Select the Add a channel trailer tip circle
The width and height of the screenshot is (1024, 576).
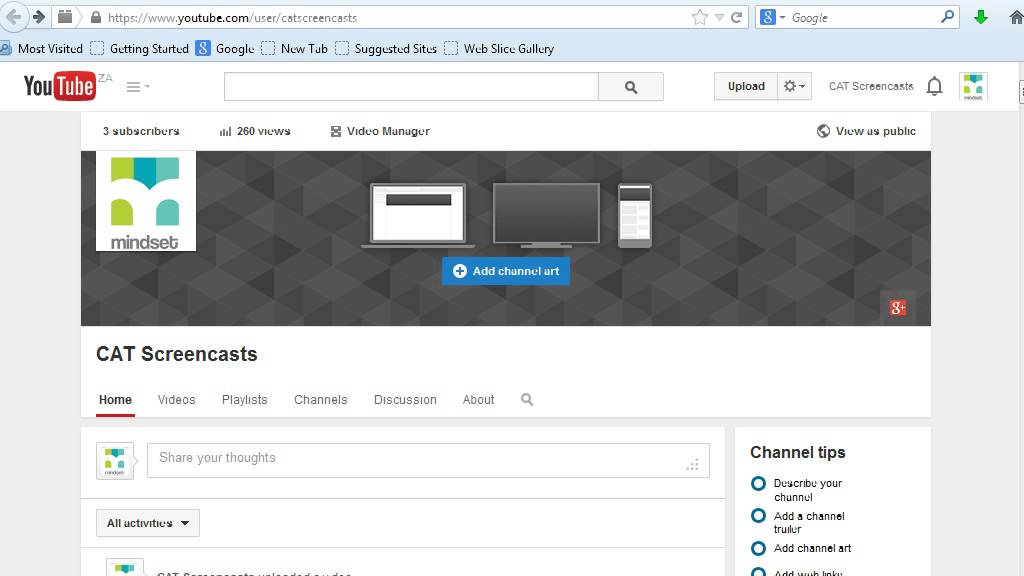click(758, 516)
